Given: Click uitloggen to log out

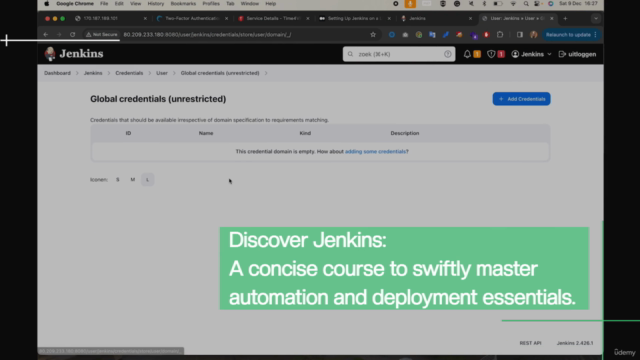Looking at the screenshot, I should (577, 54).
